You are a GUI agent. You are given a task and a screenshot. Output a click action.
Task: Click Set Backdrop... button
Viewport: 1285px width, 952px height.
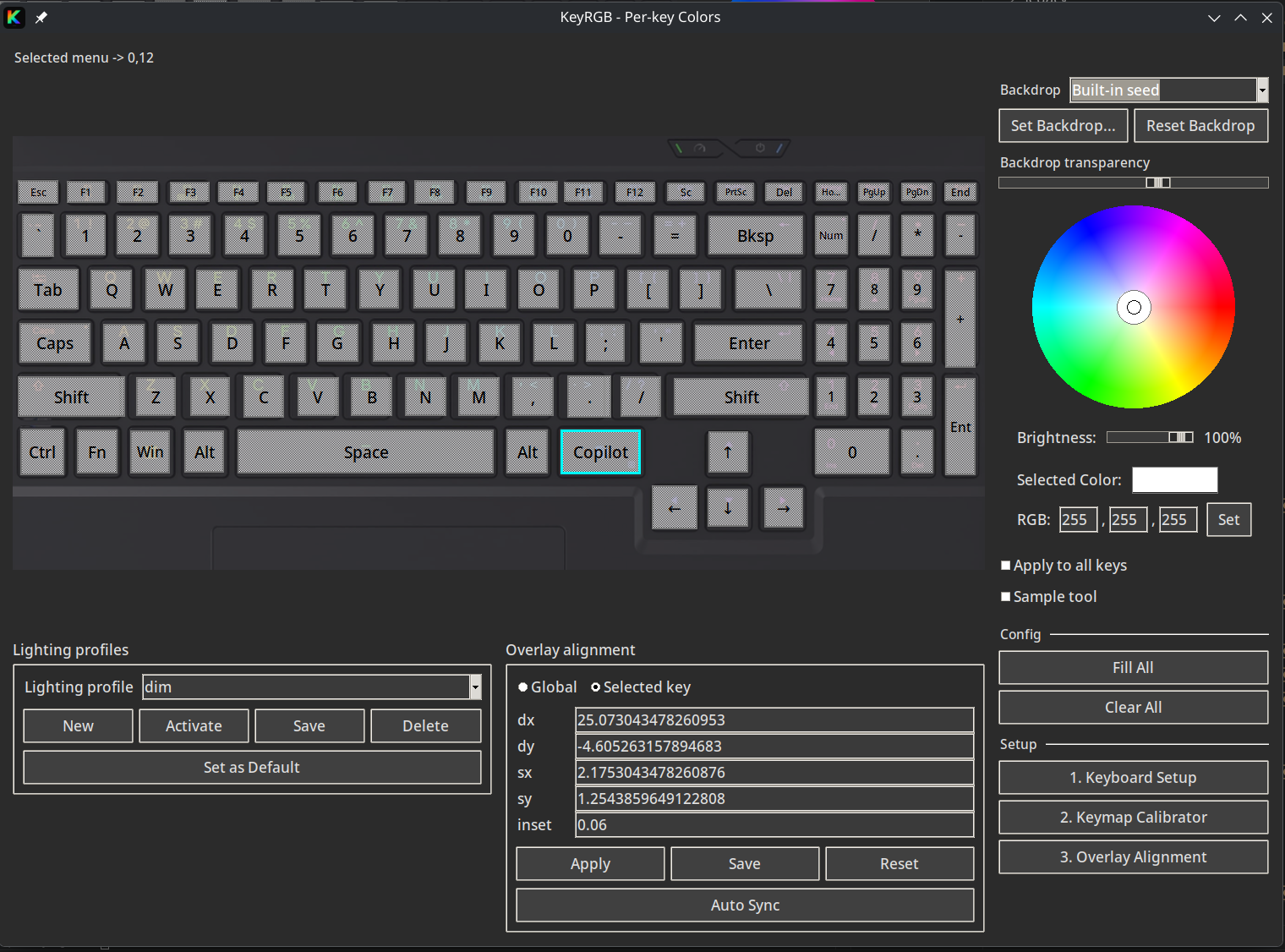point(1064,126)
